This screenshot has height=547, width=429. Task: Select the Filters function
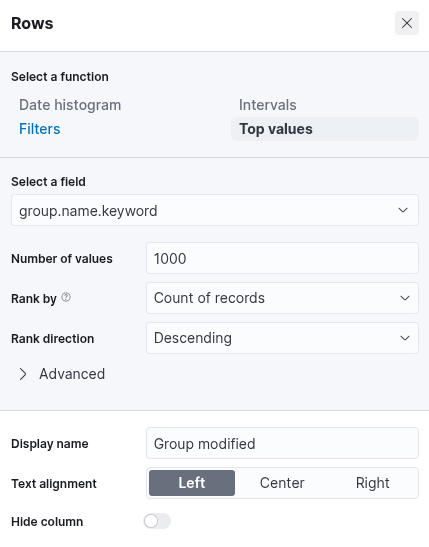pyautogui.click(x=39, y=129)
